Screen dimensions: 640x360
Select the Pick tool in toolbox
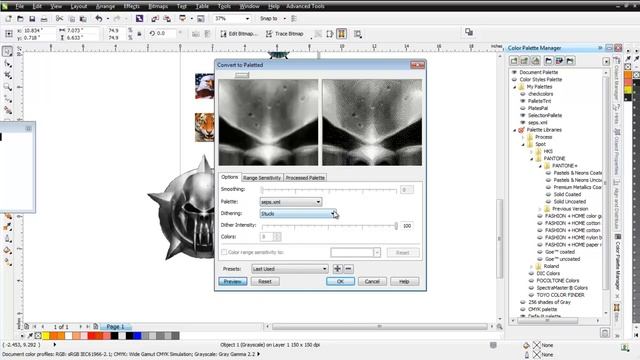click(x=7, y=51)
